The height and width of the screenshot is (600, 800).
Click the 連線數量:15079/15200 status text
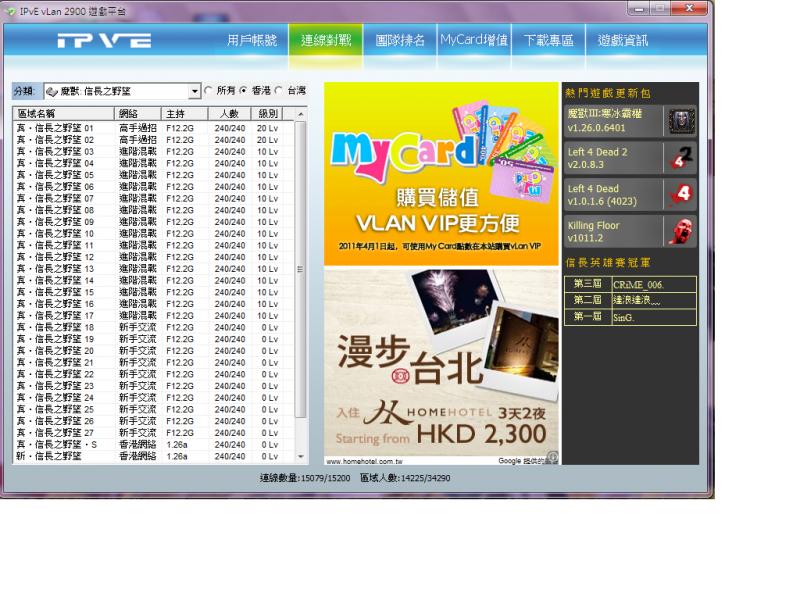point(305,478)
